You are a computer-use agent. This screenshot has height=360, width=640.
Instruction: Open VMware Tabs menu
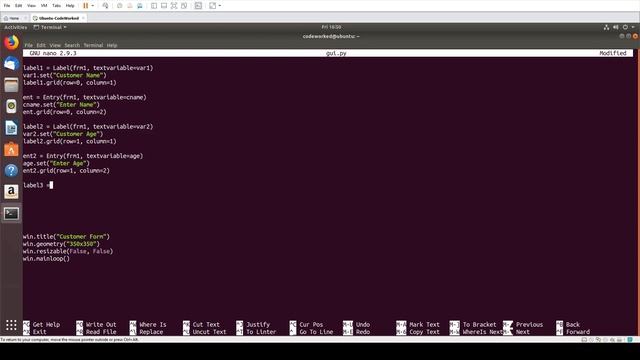[56, 6]
